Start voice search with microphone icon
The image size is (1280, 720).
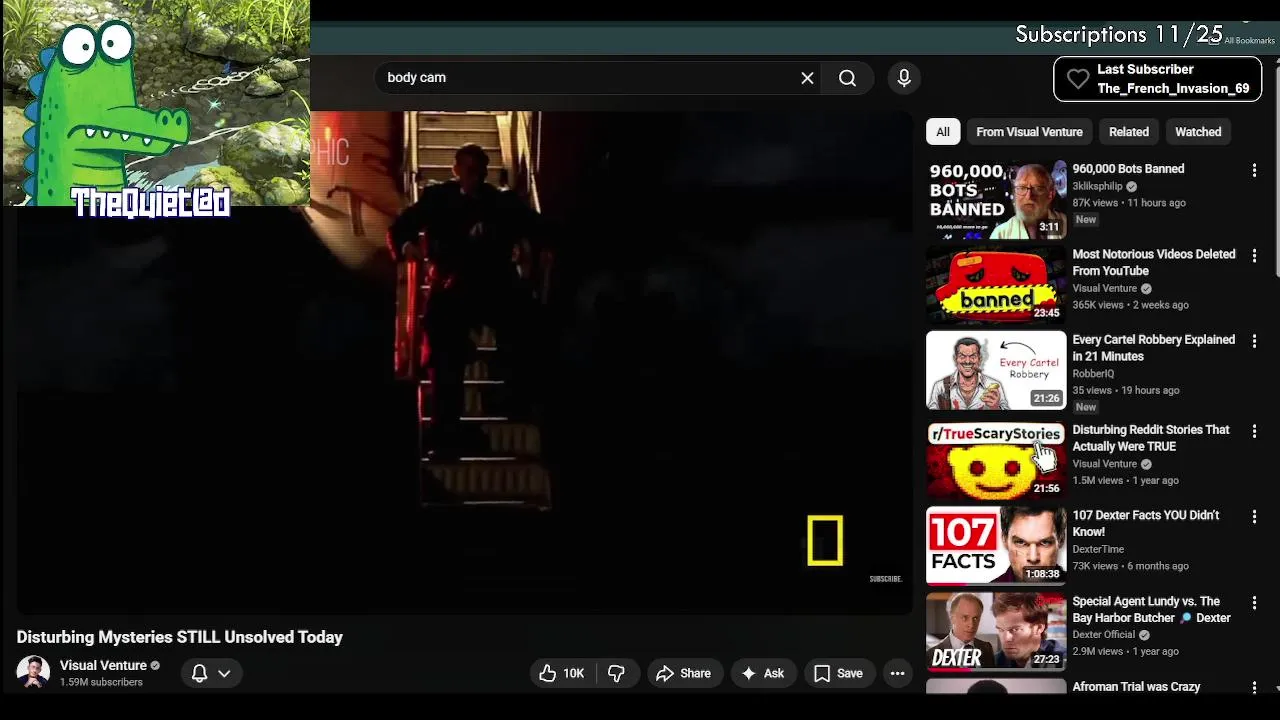tap(904, 78)
